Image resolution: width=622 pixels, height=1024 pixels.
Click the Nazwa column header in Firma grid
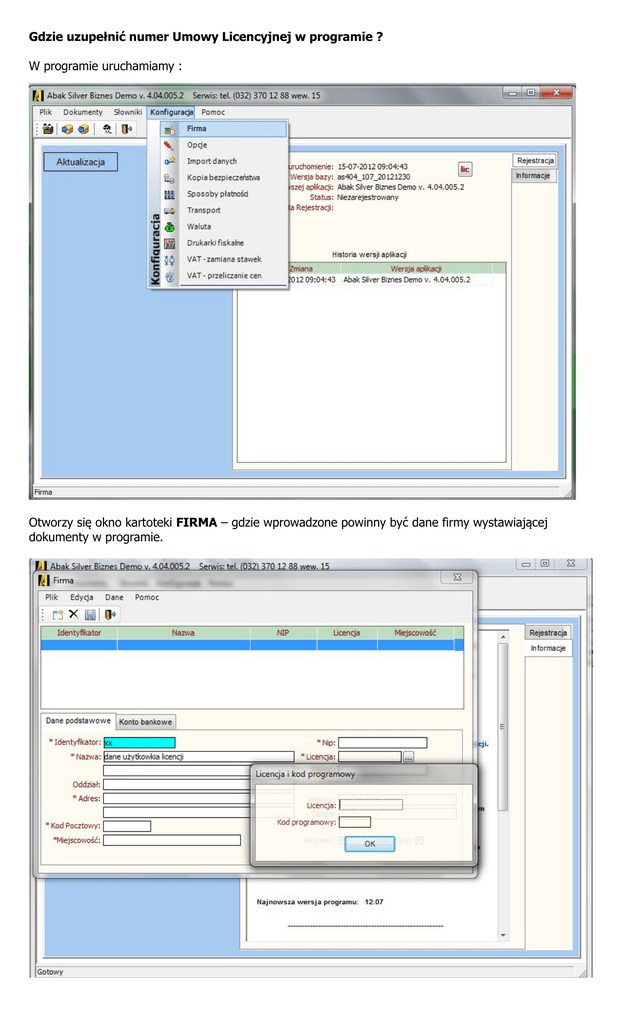tap(183, 633)
